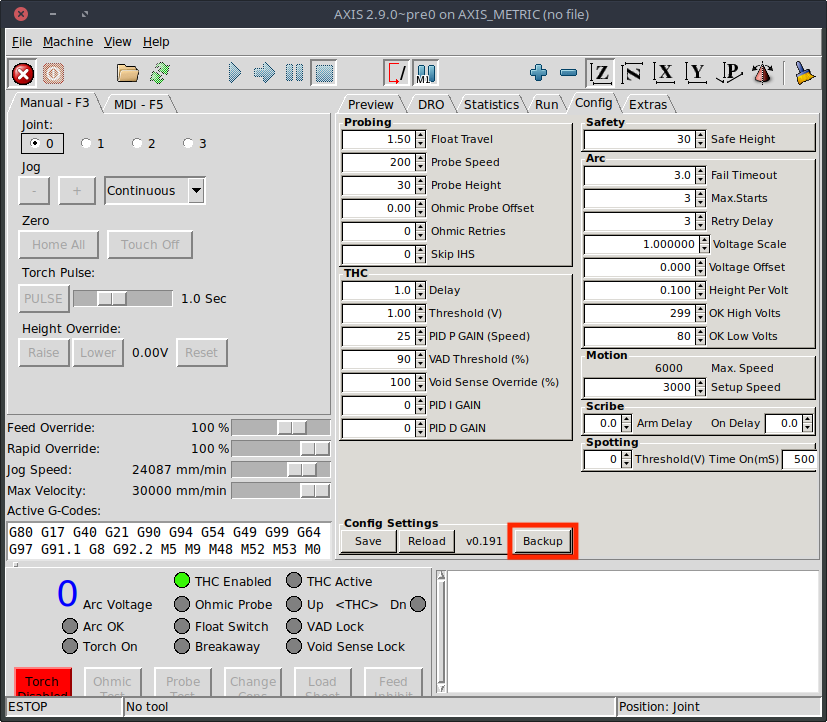
Task: Switch to the Preview tab
Action: (x=370, y=104)
